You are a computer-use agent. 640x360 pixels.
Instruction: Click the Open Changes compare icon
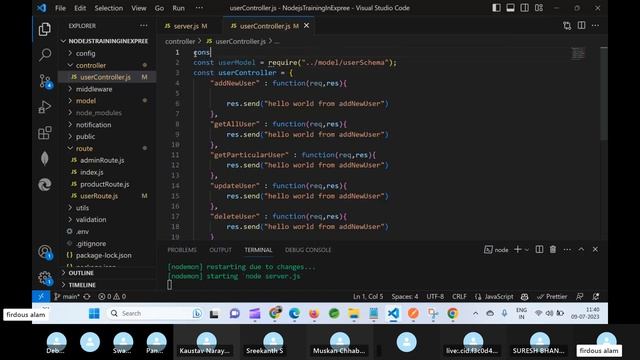[567, 26]
